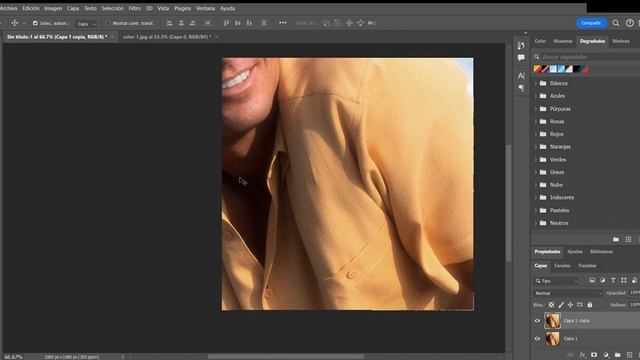The width and height of the screenshot is (640, 360).
Task: Open the Capa auto-select dropdown
Action: tap(86, 24)
